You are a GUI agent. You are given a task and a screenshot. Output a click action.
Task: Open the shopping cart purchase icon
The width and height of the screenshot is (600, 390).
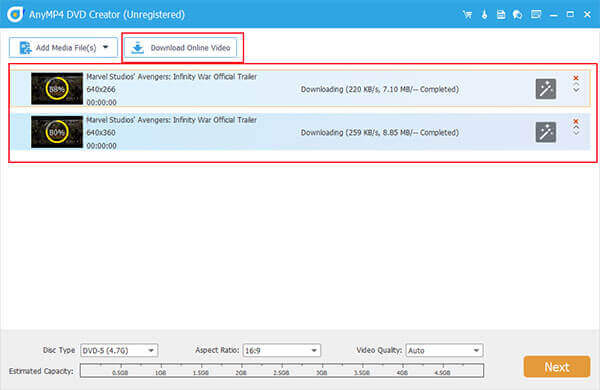click(467, 15)
